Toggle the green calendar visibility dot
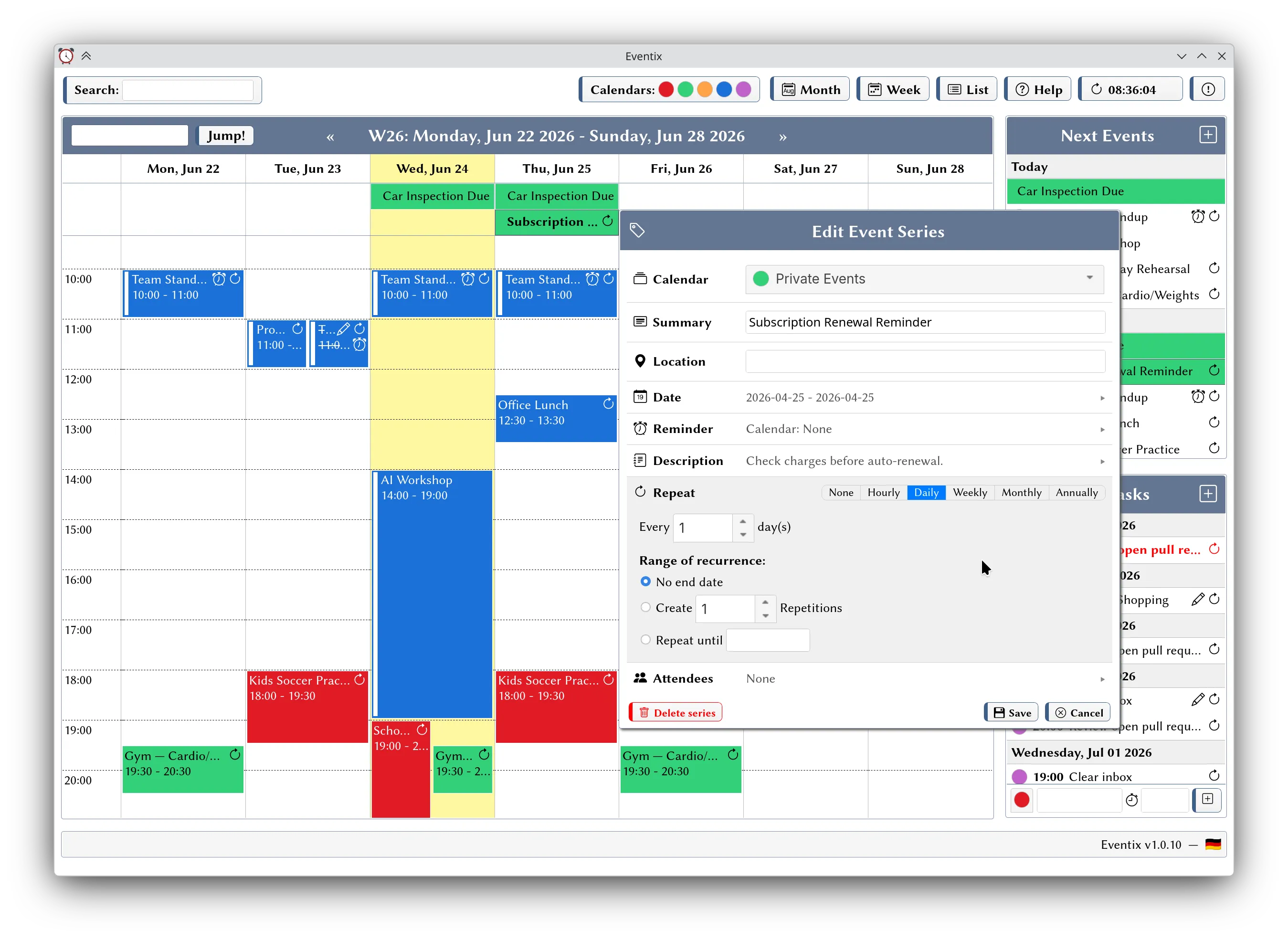Screen dimensions: 1288x940 (686, 89)
